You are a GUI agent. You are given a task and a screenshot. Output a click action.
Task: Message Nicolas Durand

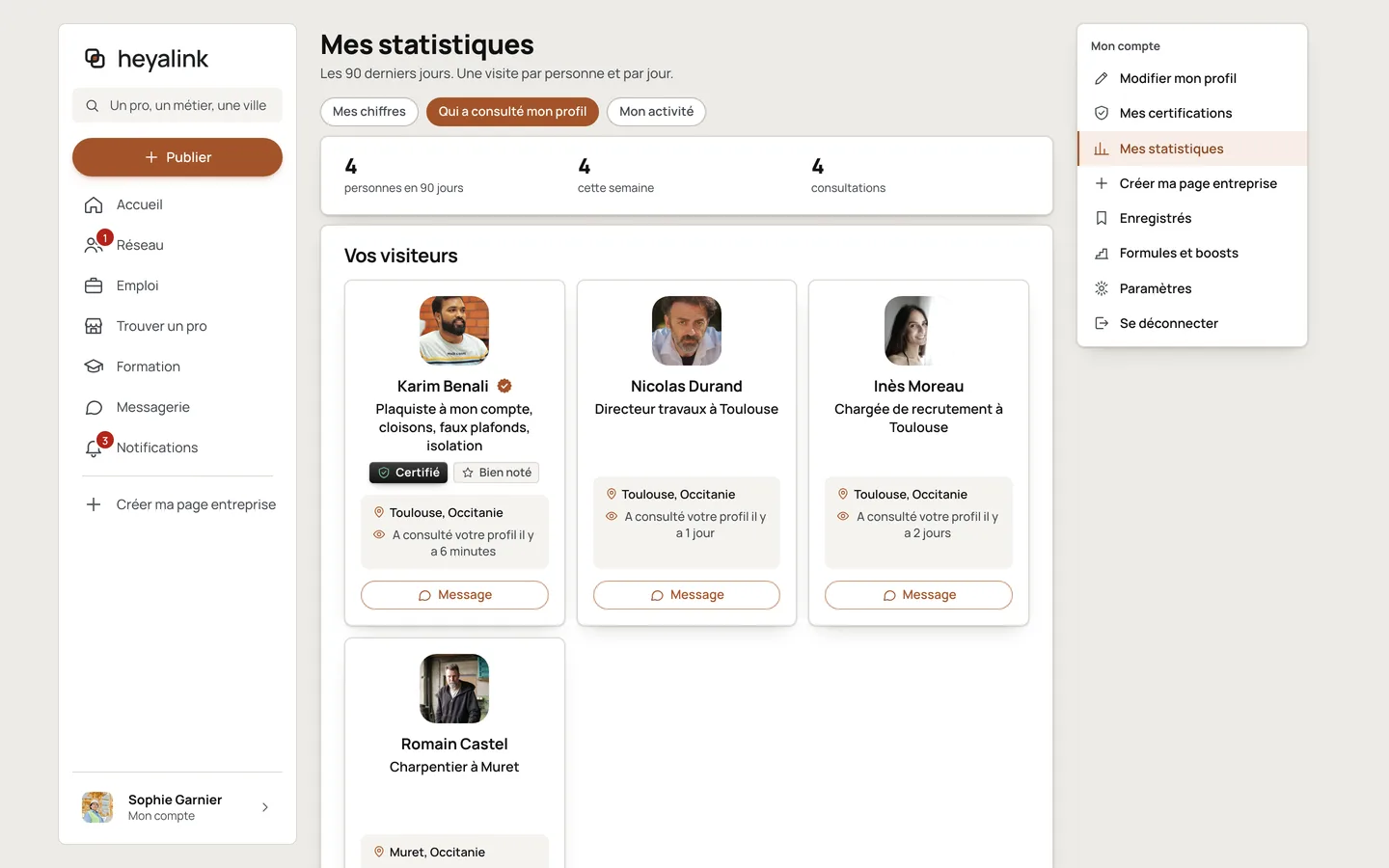point(687,595)
